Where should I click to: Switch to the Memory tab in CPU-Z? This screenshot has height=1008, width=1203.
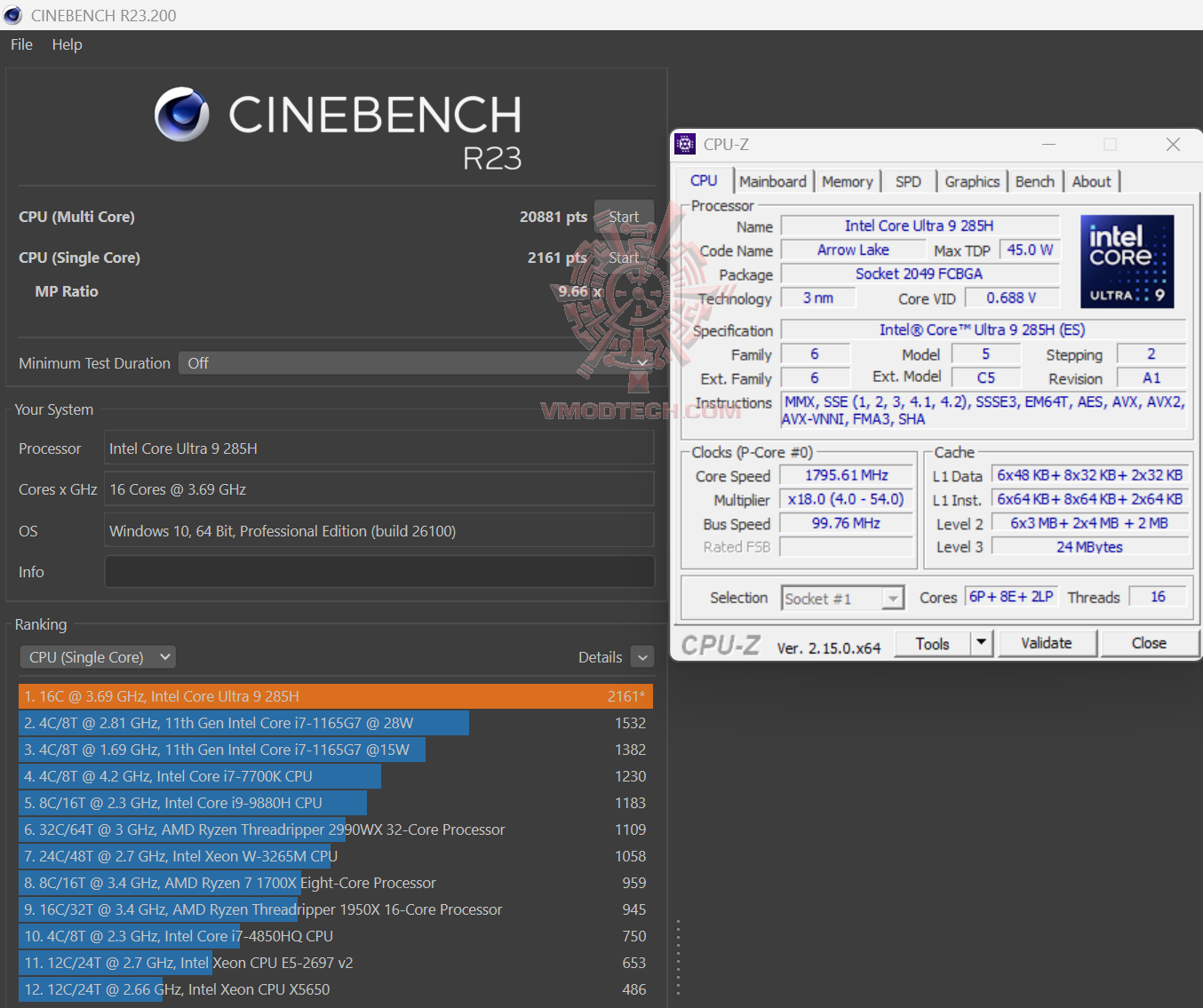847,181
